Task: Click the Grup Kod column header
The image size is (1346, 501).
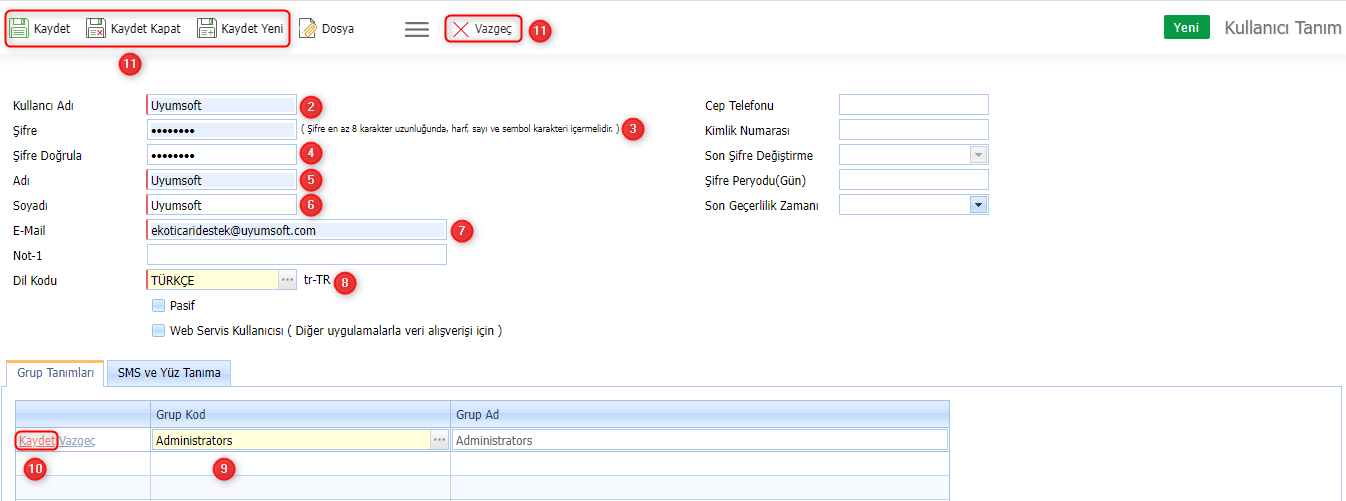Action: [x=300, y=413]
